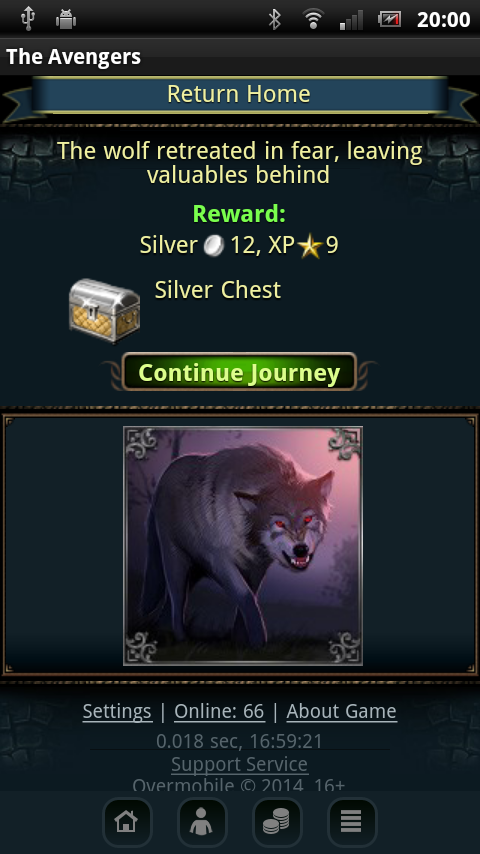Open the Settings link
The image size is (480, 854).
click(x=117, y=711)
